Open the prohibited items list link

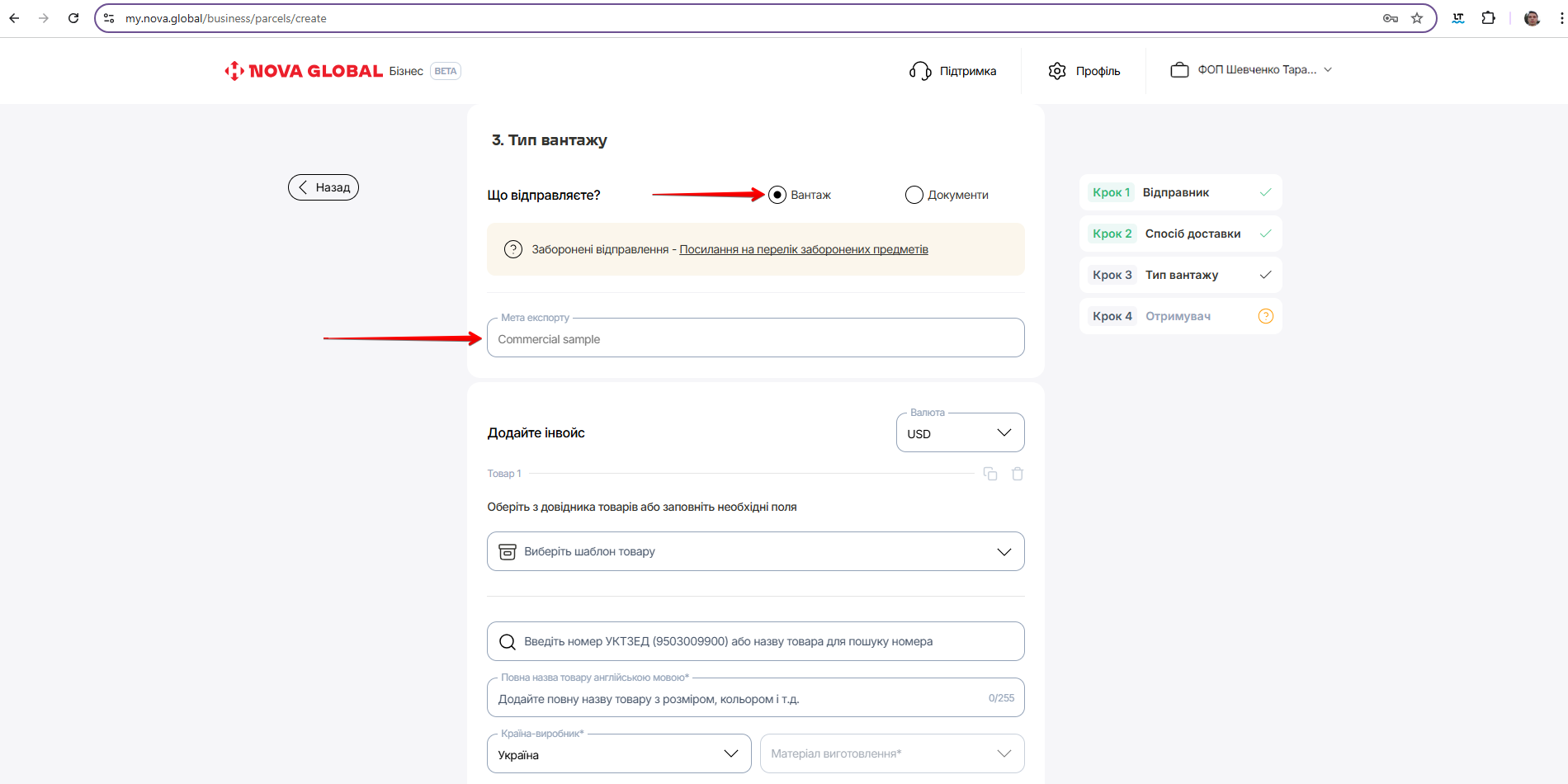tap(803, 249)
